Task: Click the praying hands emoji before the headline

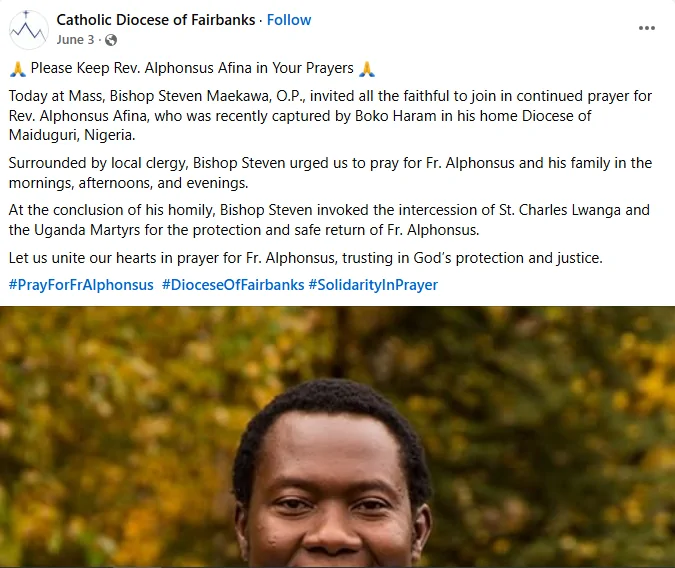Action: pos(17,69)
